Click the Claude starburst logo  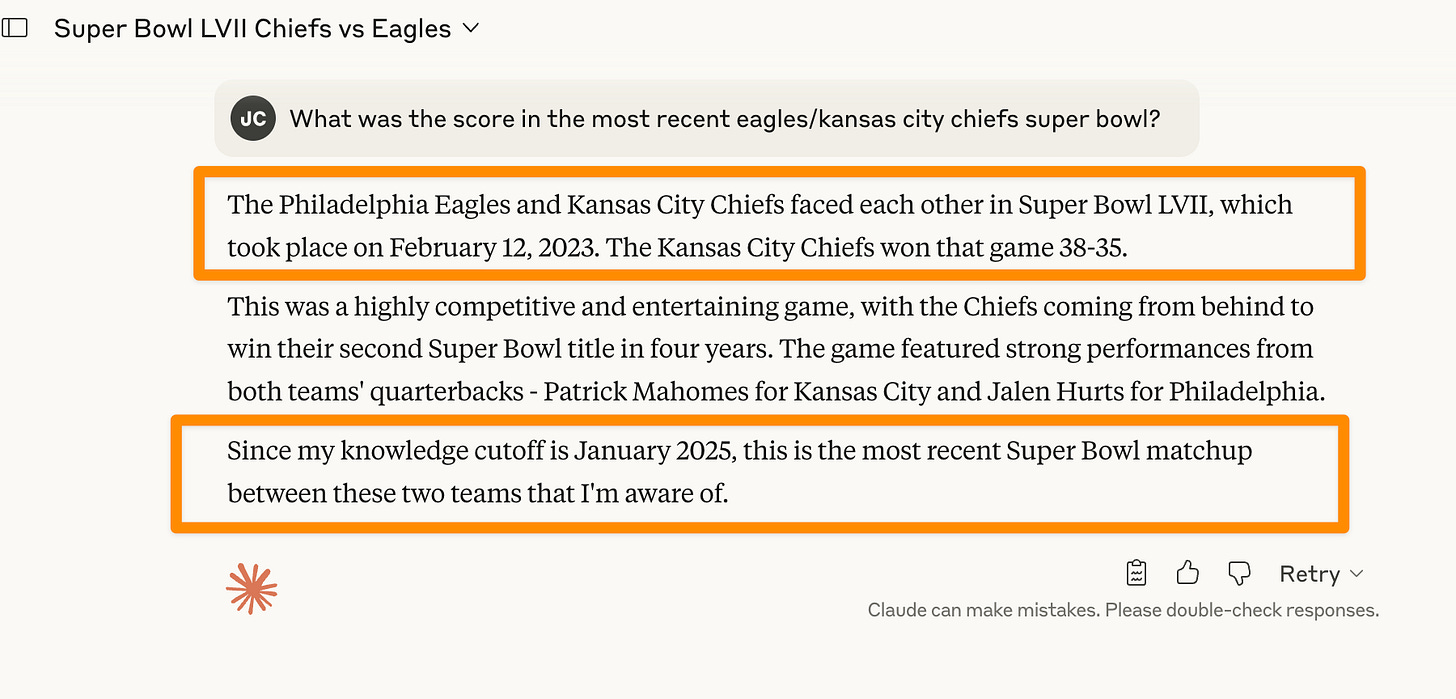(x=252, y=588)
